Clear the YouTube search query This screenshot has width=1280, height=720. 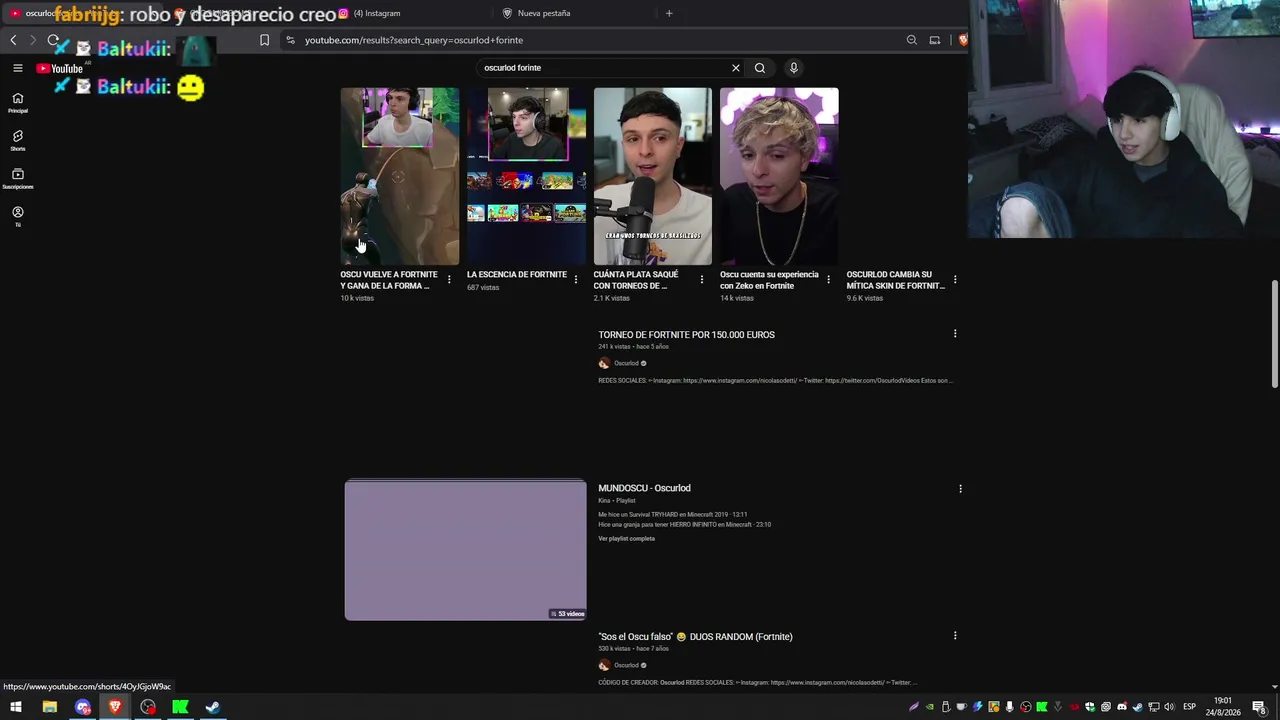pyautogui.click(x=736, y=68)
